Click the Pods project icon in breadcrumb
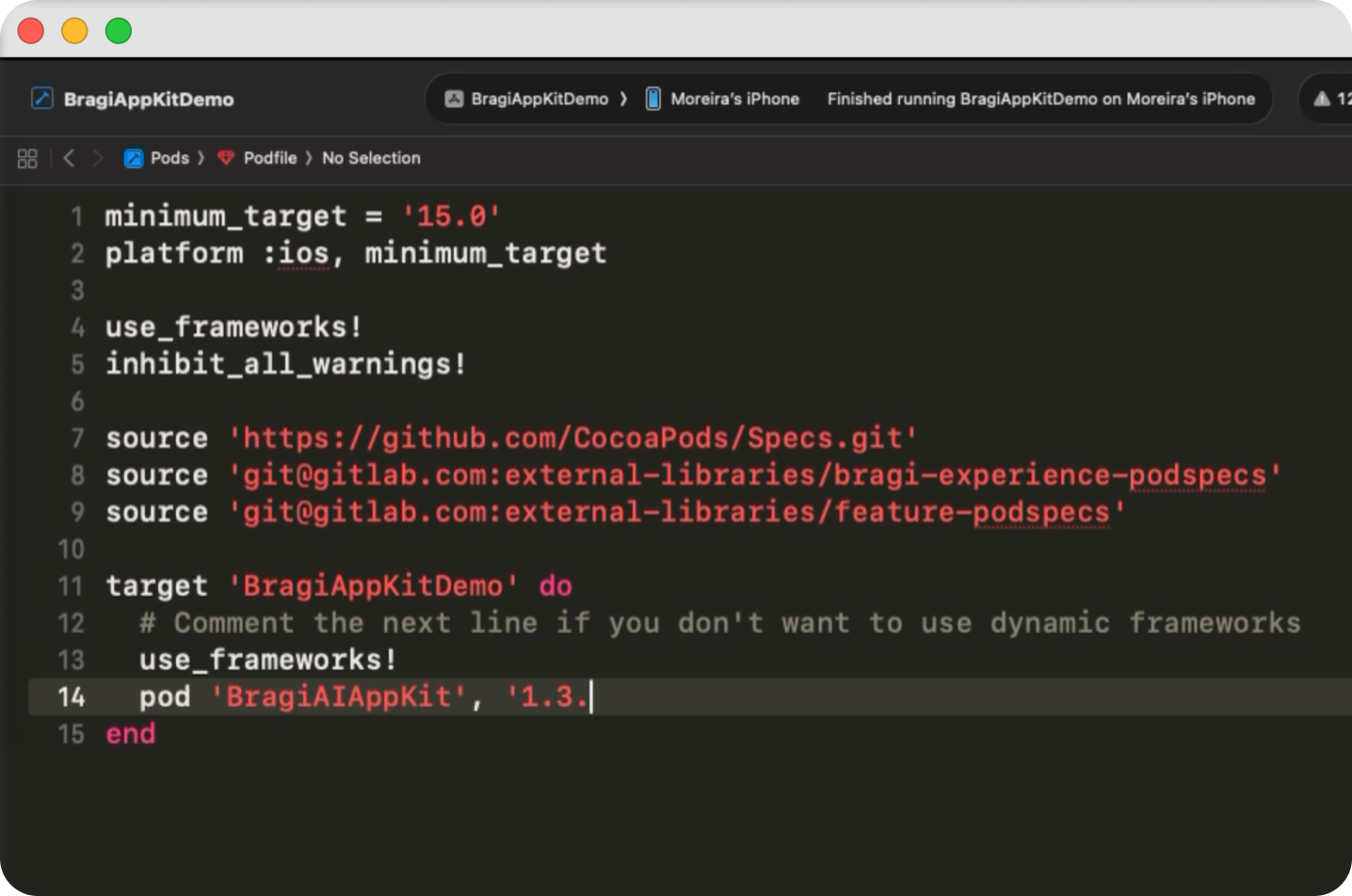 [134, 158]
